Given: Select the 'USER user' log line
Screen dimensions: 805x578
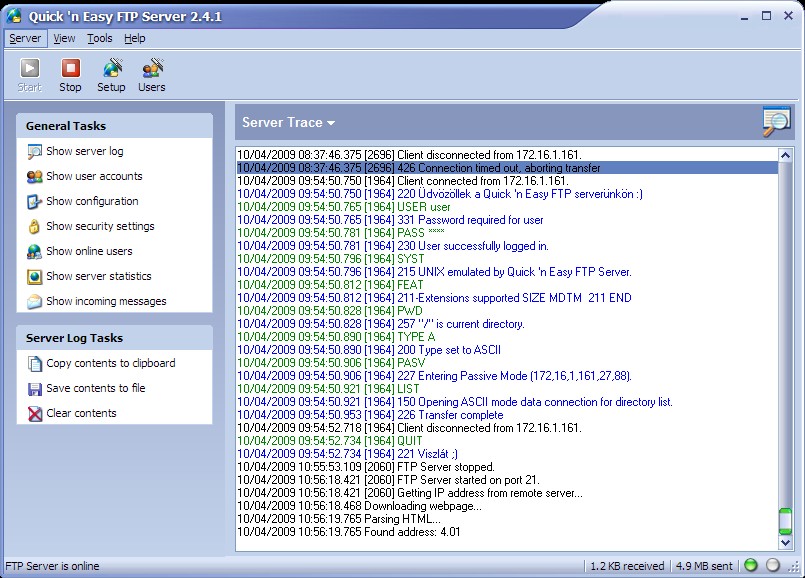Looking at the screenshot, I should 507,207.
